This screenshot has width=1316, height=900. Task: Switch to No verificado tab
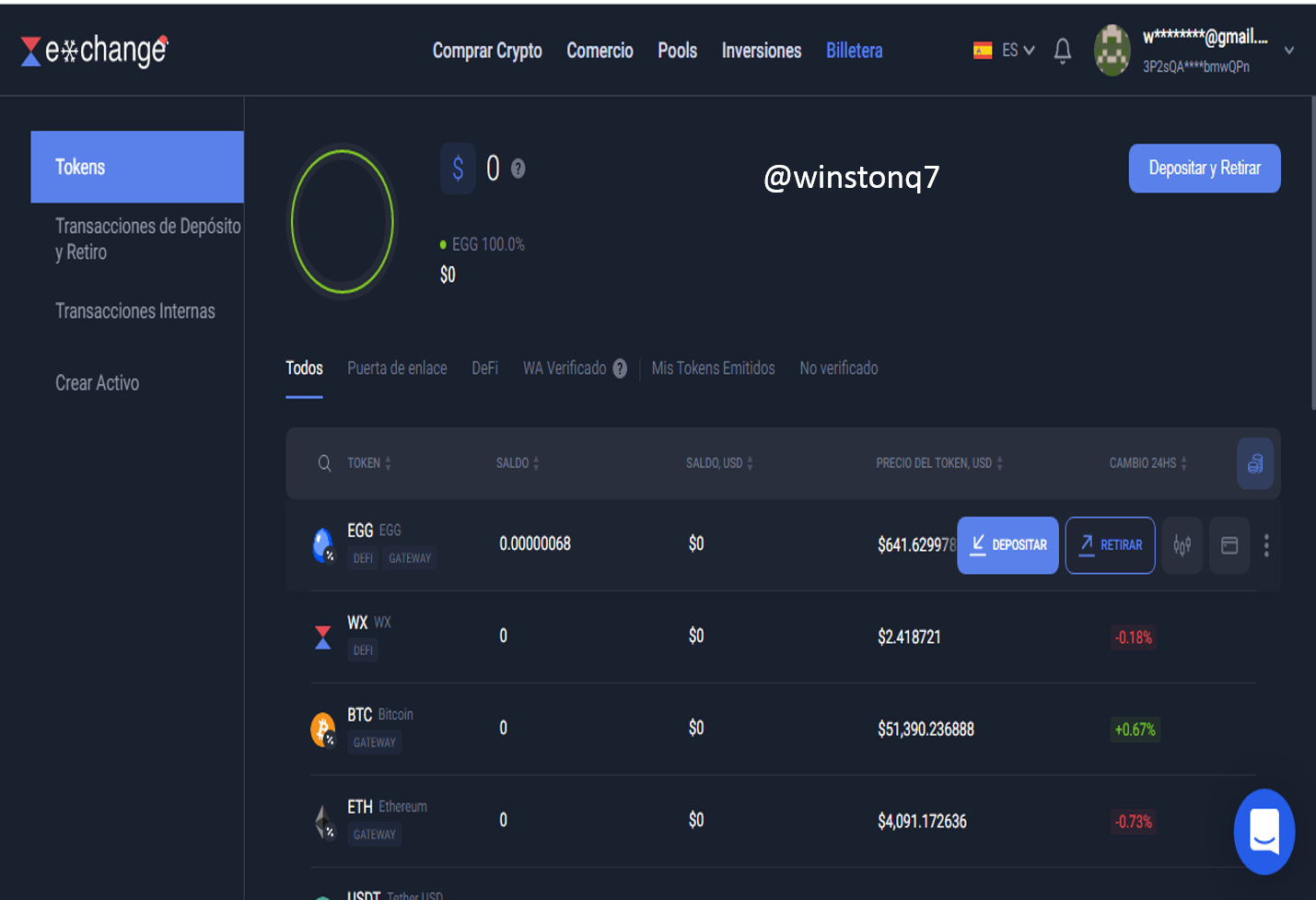[x=839, y=368]
